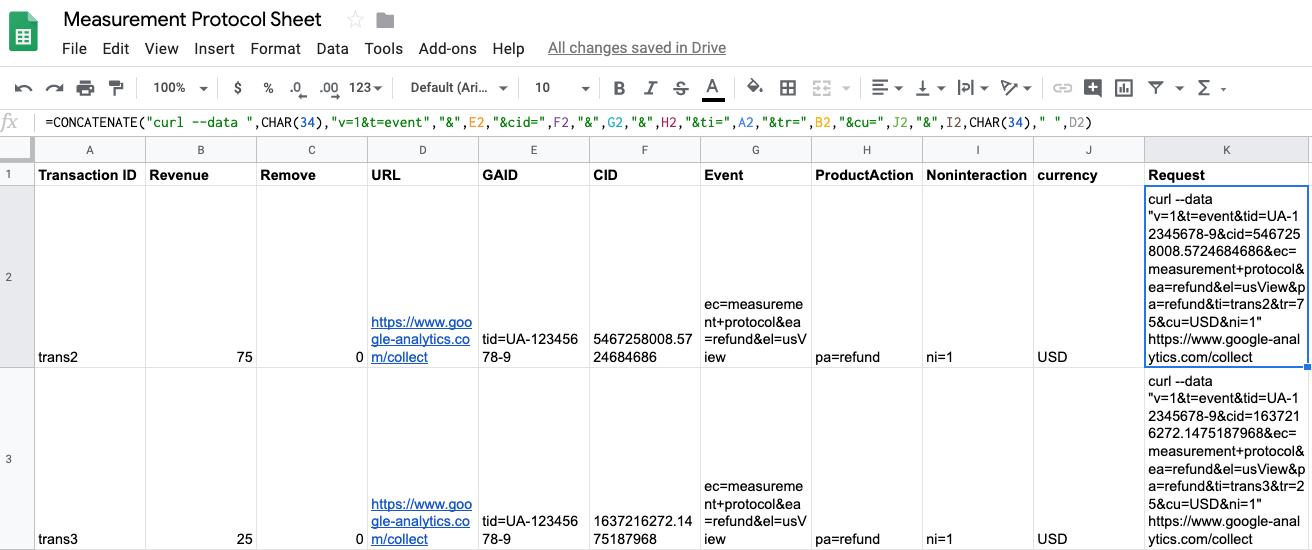Screen dimensions: 1312x550
Task: Toggle strikethrough formatting
Action: click(681, 88)
